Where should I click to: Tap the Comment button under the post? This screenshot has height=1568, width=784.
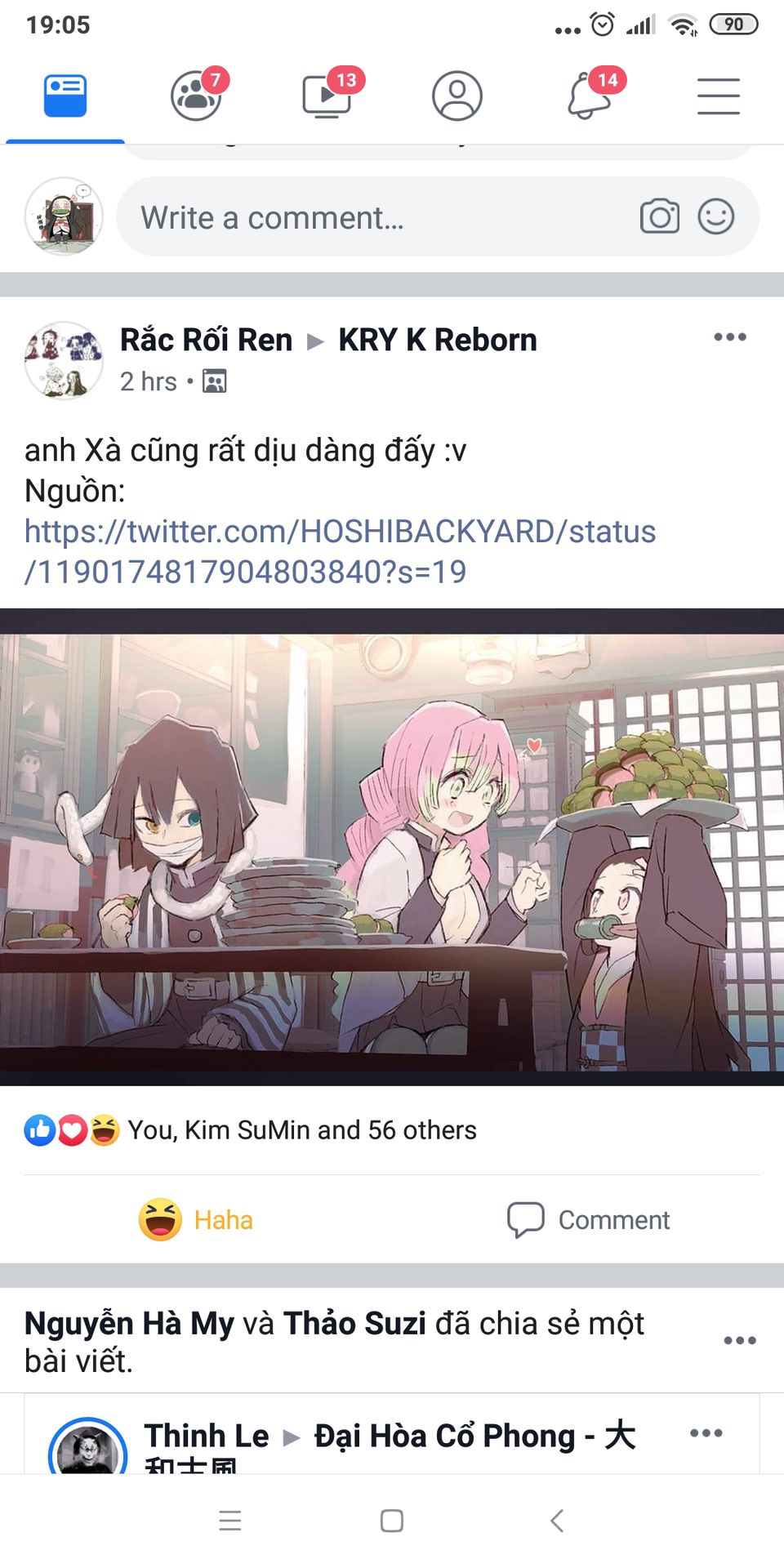coord(588,1219)
